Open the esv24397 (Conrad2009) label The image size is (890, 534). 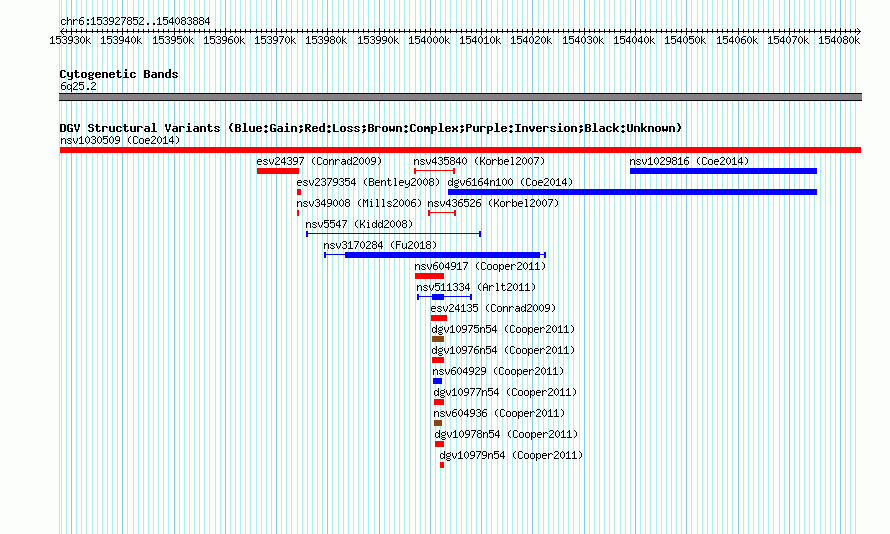coord(319,161)
